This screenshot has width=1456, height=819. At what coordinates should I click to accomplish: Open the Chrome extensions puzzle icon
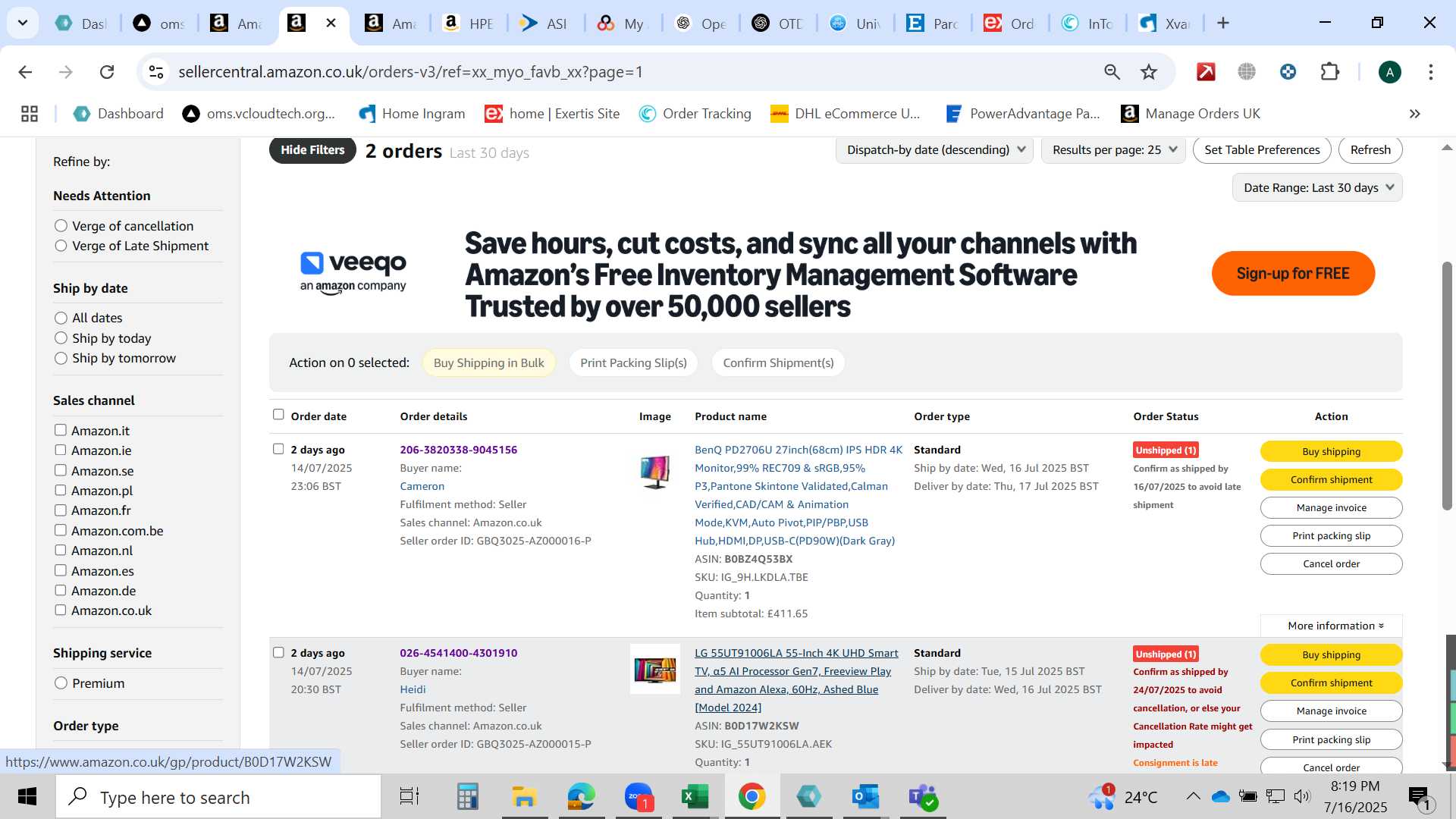pyautogui.click(x=1330, y=72)
